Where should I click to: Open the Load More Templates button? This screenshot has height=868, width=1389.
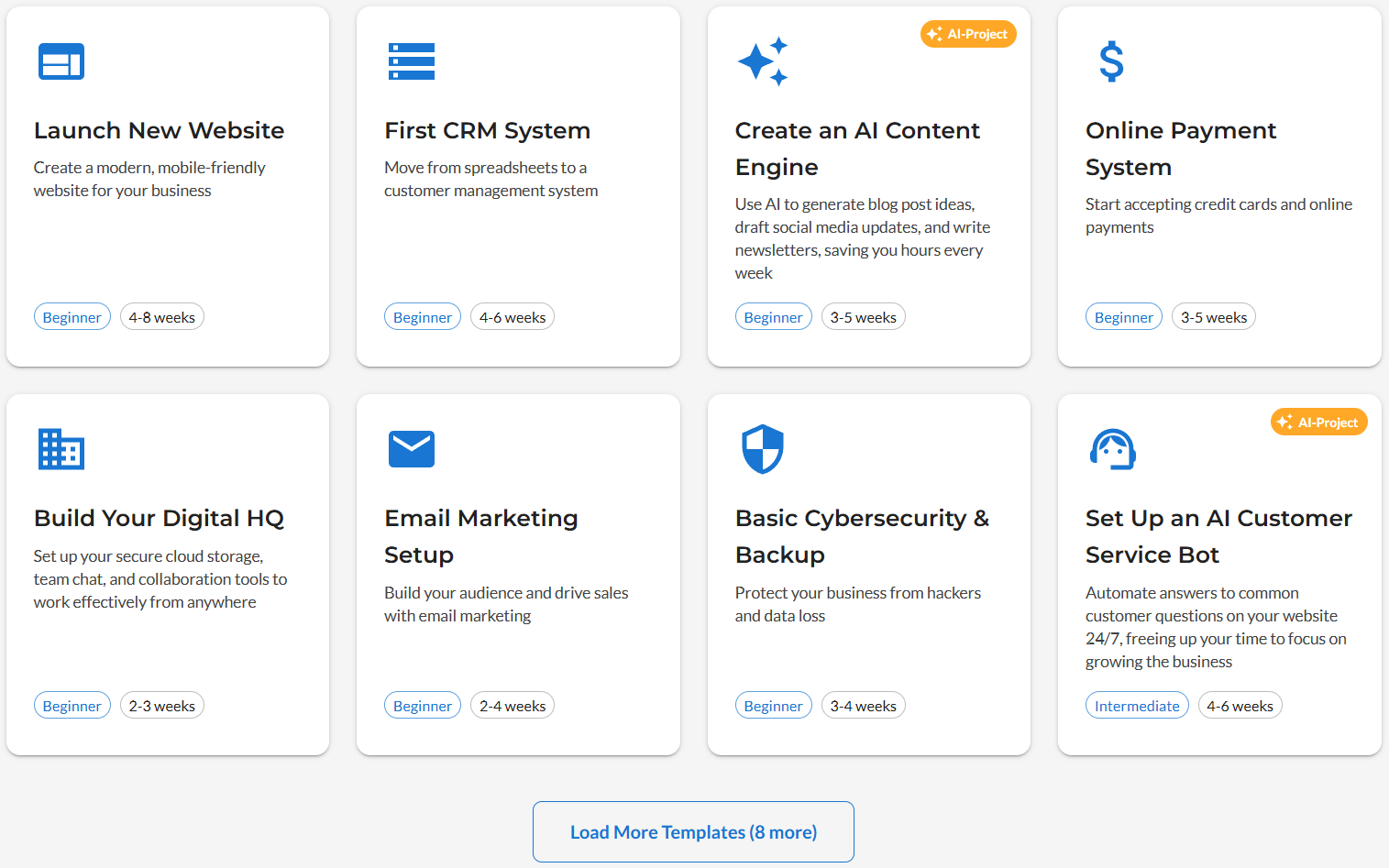tap(692, 831)
